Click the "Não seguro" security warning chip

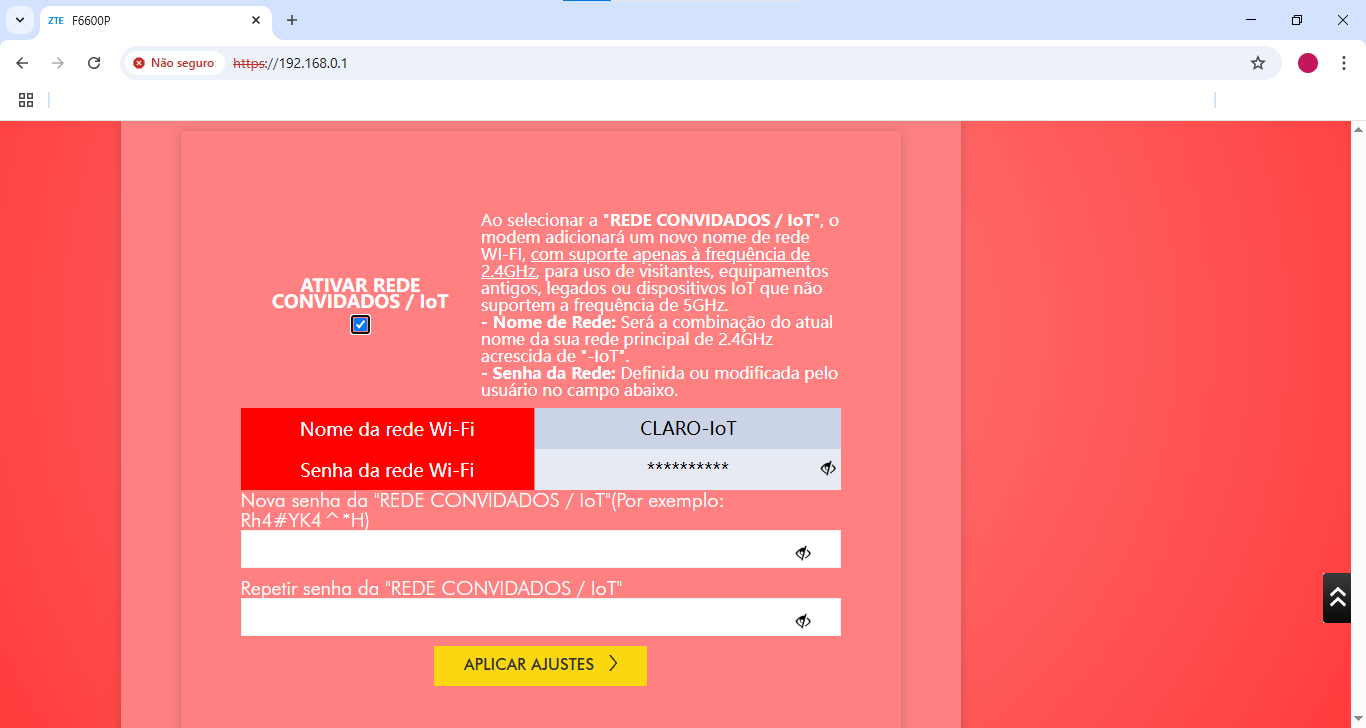tap(174, 63)
